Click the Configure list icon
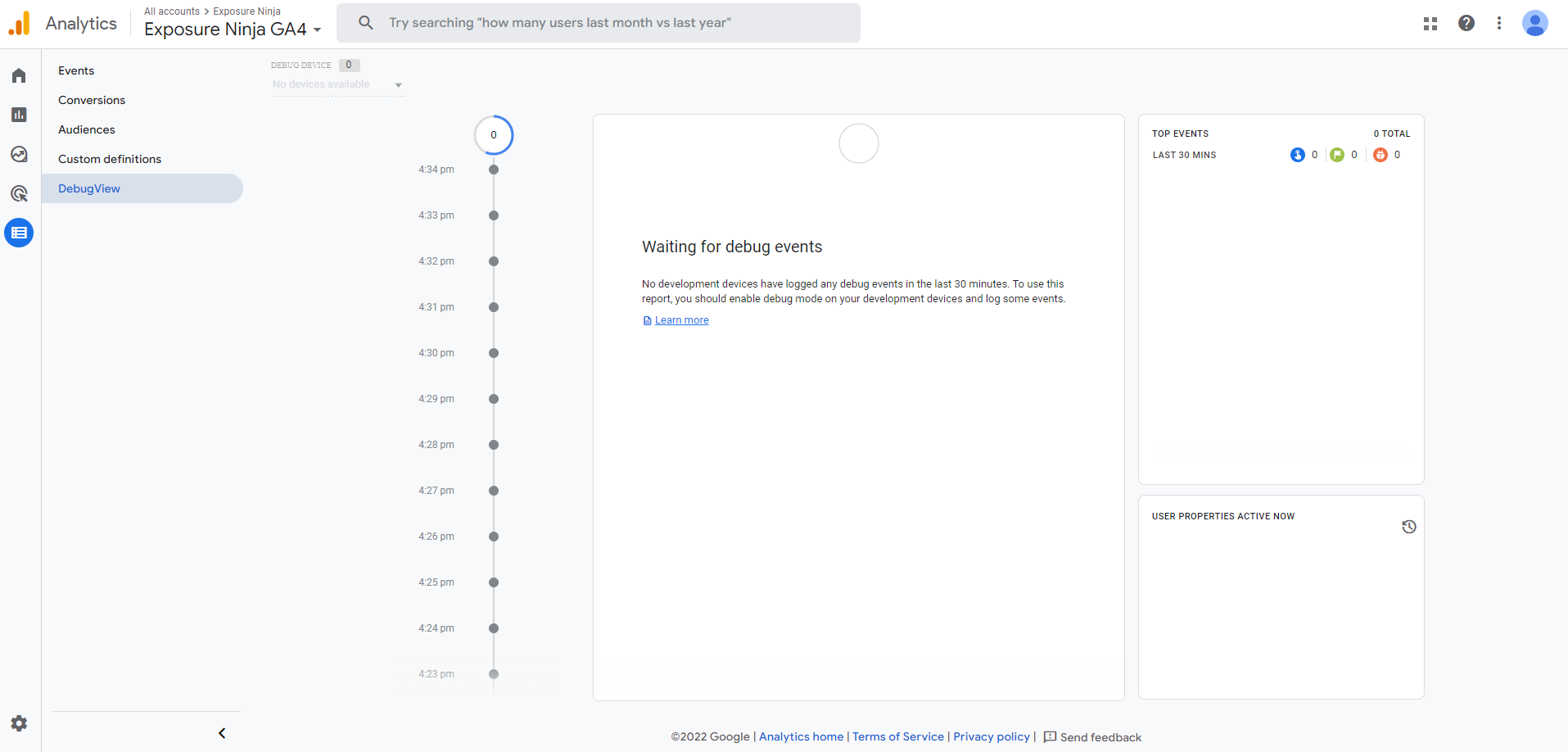The image size is (1568, 752). click(x=19, y=233)
